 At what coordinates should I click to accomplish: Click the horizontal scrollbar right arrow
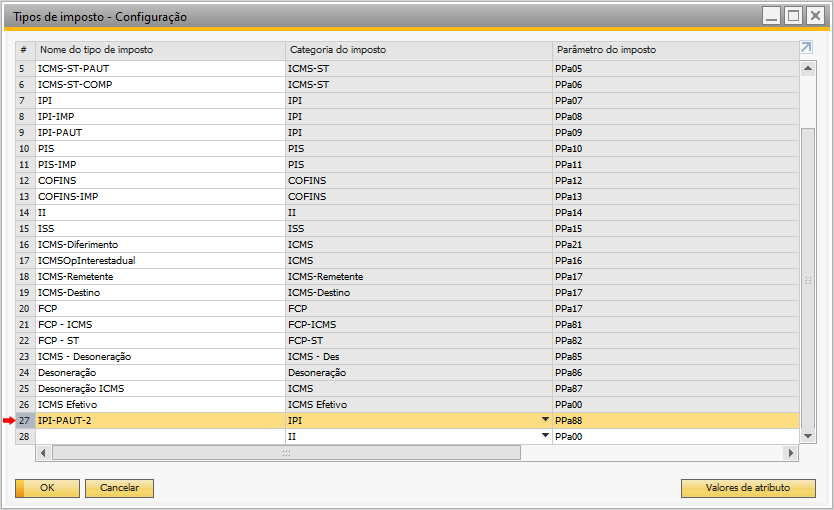point(790,453)
